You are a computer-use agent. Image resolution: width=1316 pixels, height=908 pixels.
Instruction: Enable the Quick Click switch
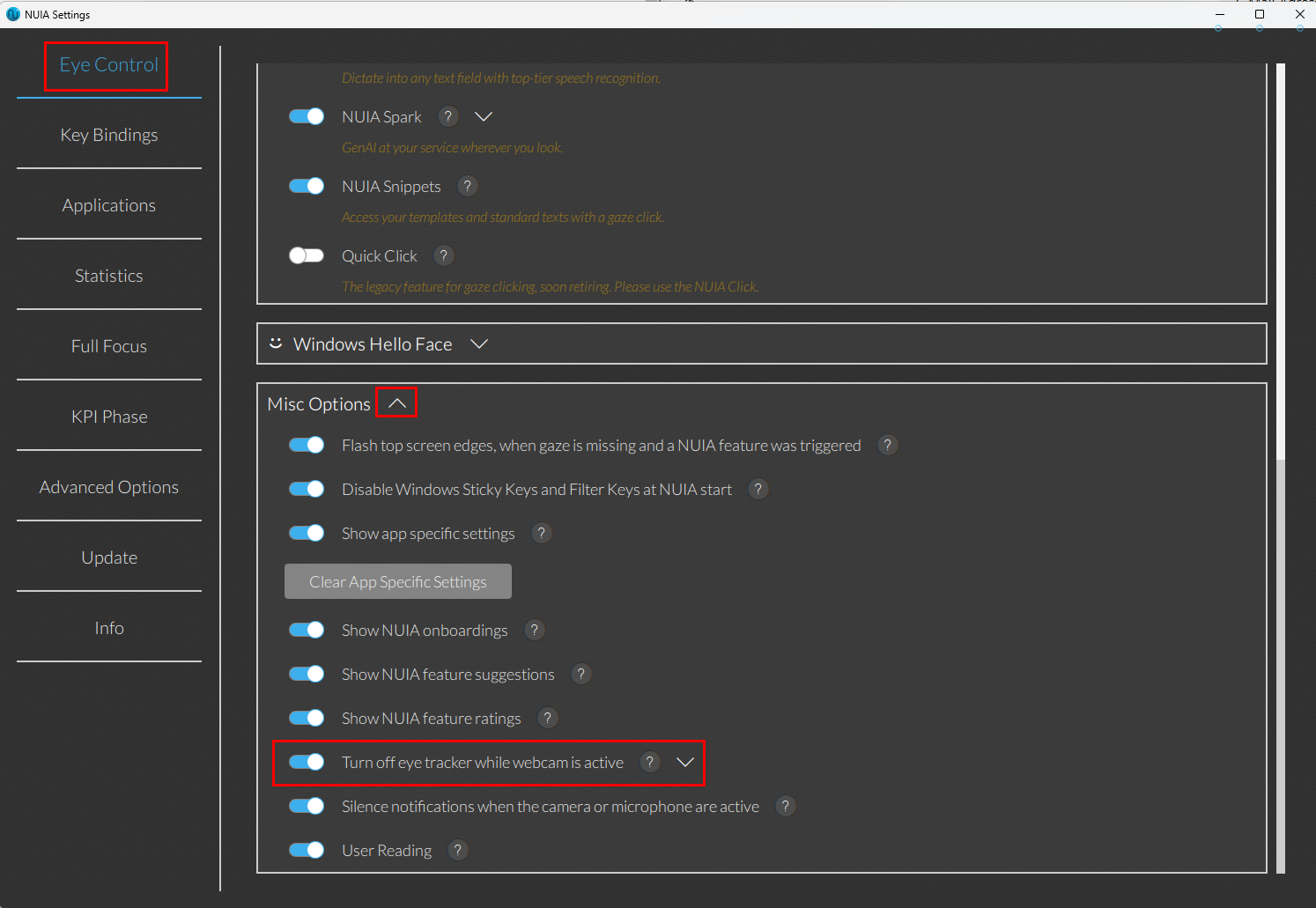307,255
